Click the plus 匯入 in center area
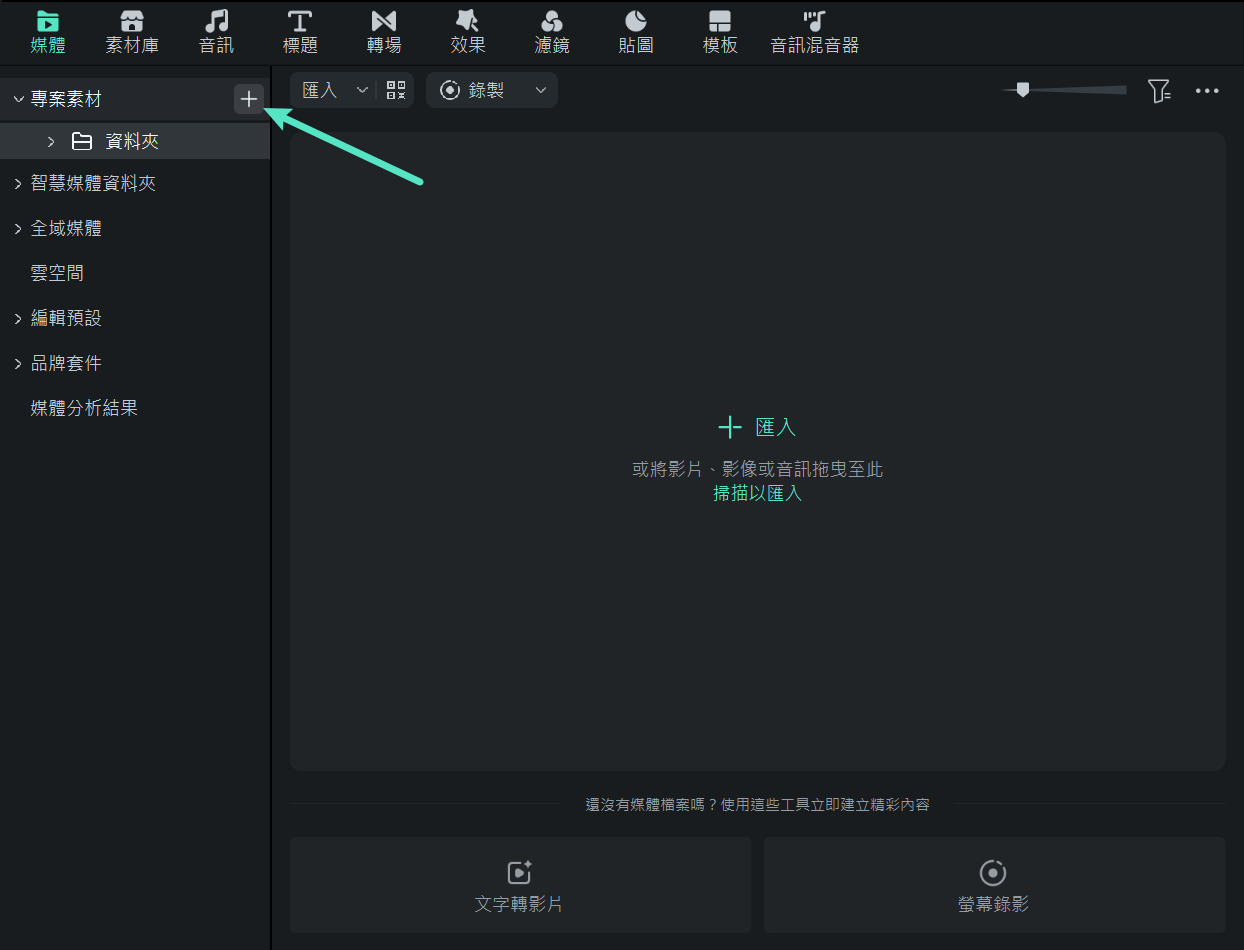This screenshot has width=1244, height=950. [x=757, y=427]
